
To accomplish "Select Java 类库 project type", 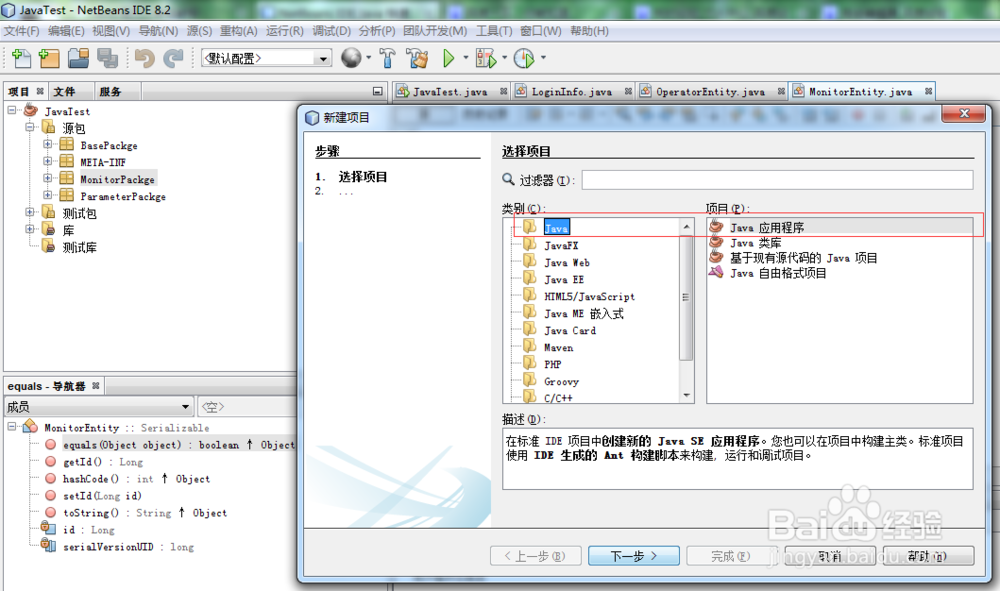I will (x=755, y=243).
